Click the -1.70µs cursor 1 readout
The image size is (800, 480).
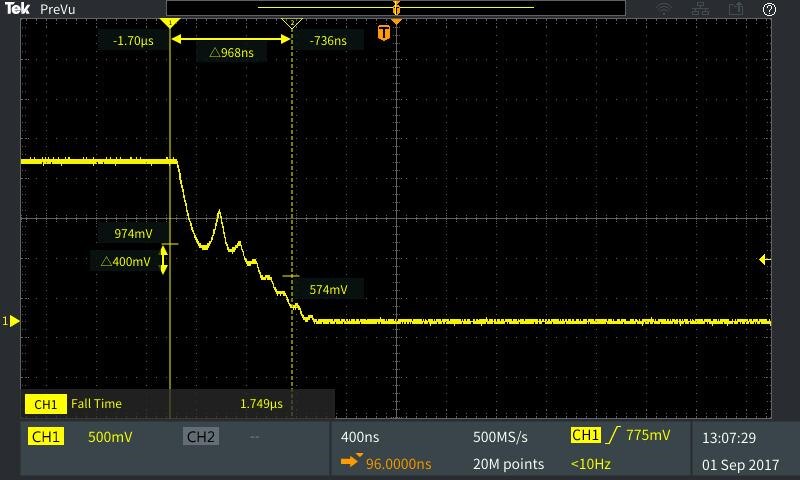133,41
